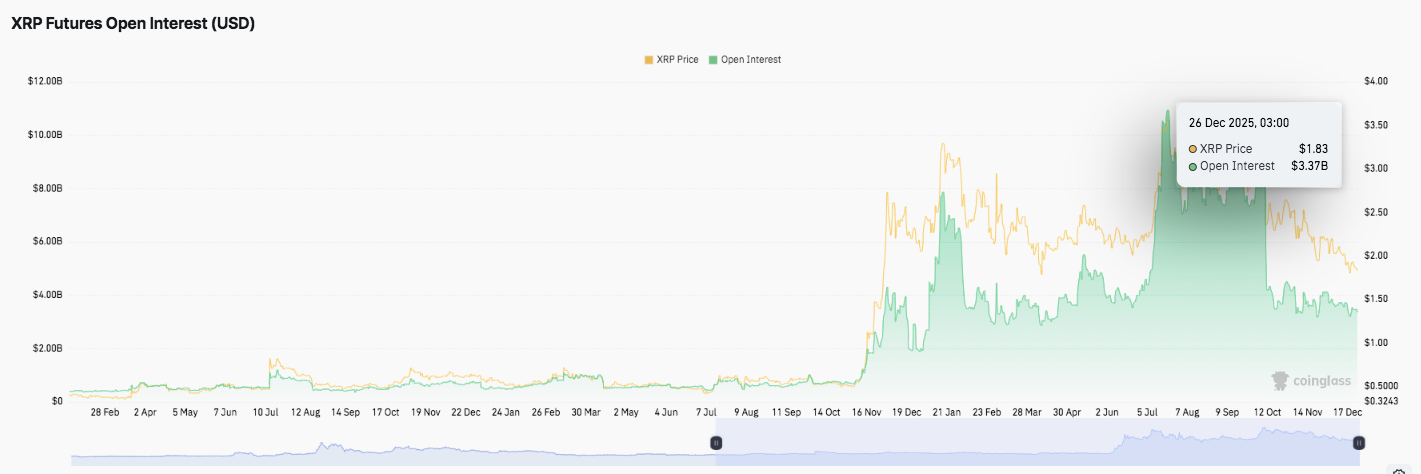This screenshot has height=474, width=1421.
Task: Click the green Open Interest legend swatch
Action: pyautogui.click(x=713, y=60)
